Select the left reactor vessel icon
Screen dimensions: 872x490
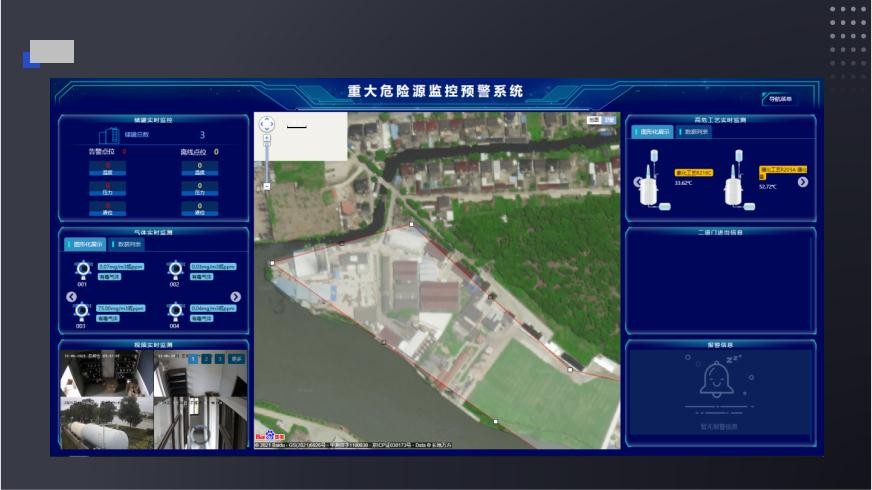coord(652,179)
